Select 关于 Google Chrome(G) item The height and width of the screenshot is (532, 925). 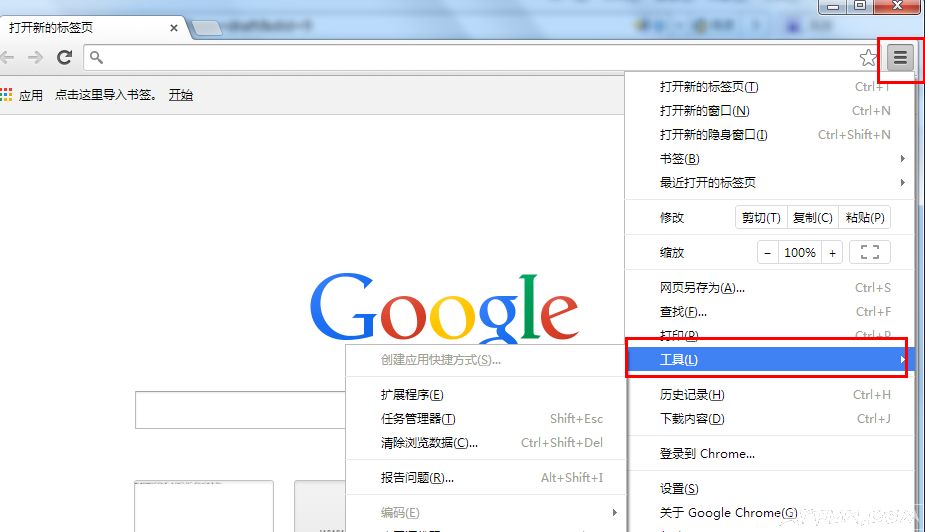click(769, 513)
